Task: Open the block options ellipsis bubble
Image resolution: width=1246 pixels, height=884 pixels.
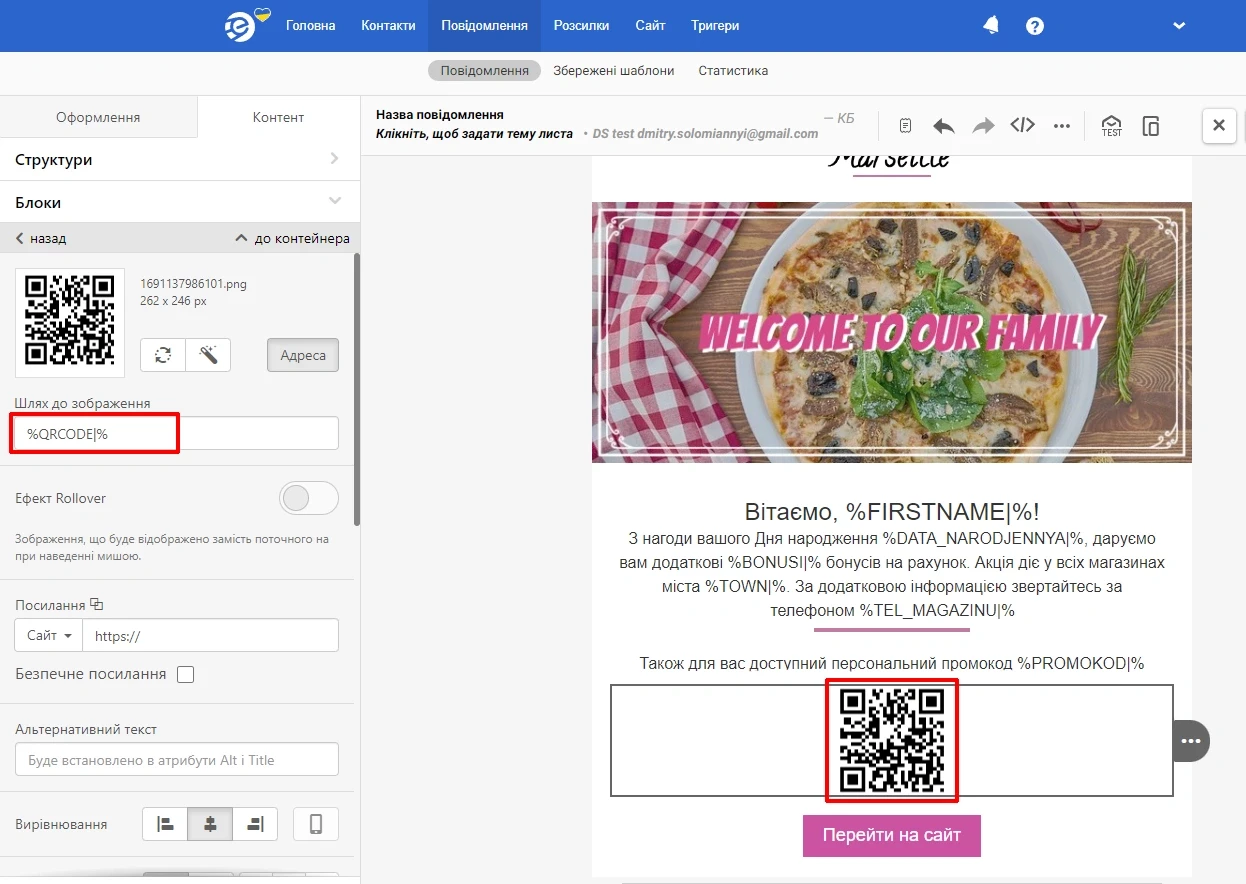Action: (x=1190, y=741)
